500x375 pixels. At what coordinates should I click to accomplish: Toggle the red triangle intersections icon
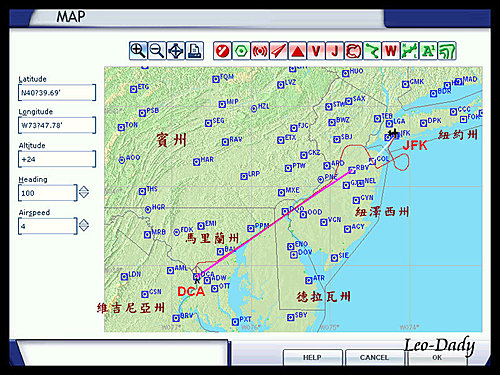tap(297, 51)
